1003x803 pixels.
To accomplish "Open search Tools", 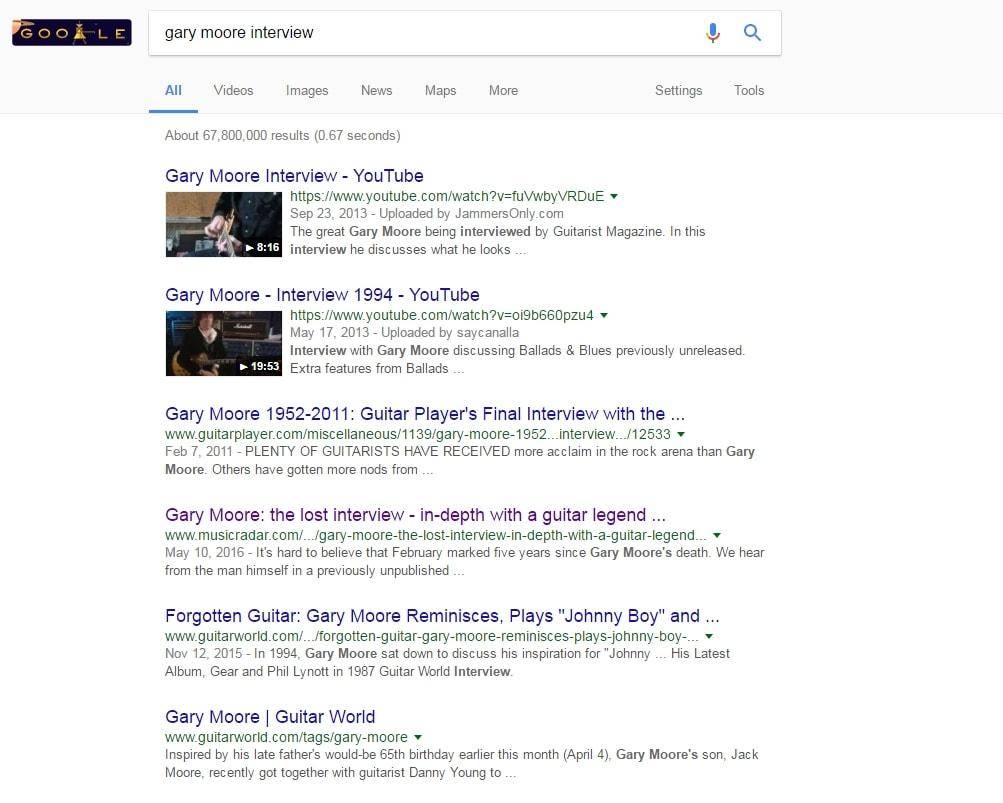I will 749,90.
